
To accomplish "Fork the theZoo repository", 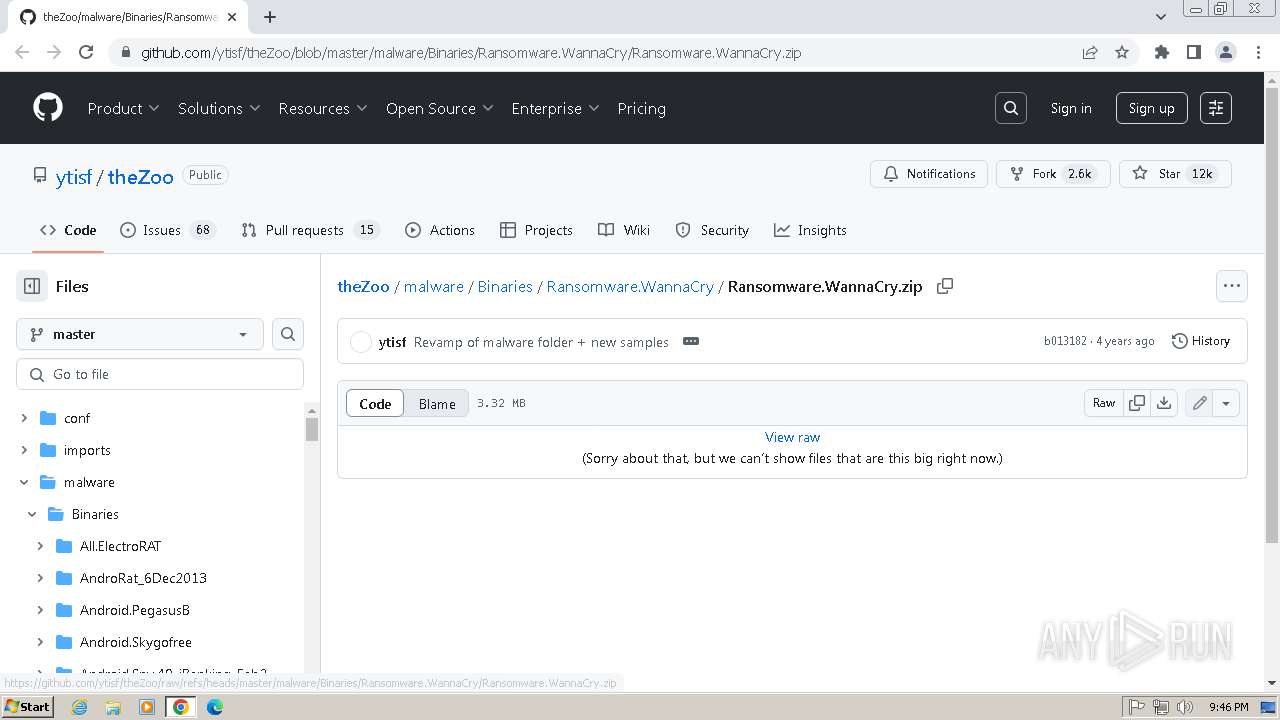I will point(1053,174).
